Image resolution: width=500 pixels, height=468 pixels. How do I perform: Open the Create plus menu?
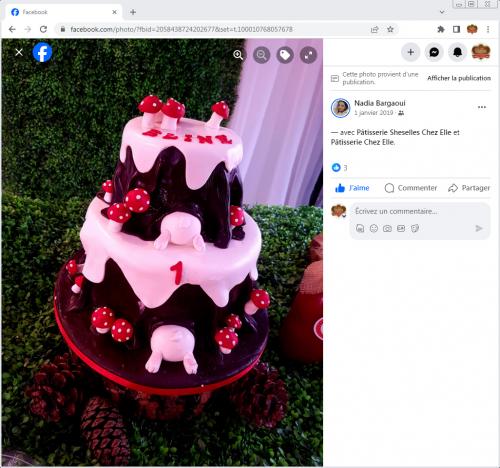[411, 52]
